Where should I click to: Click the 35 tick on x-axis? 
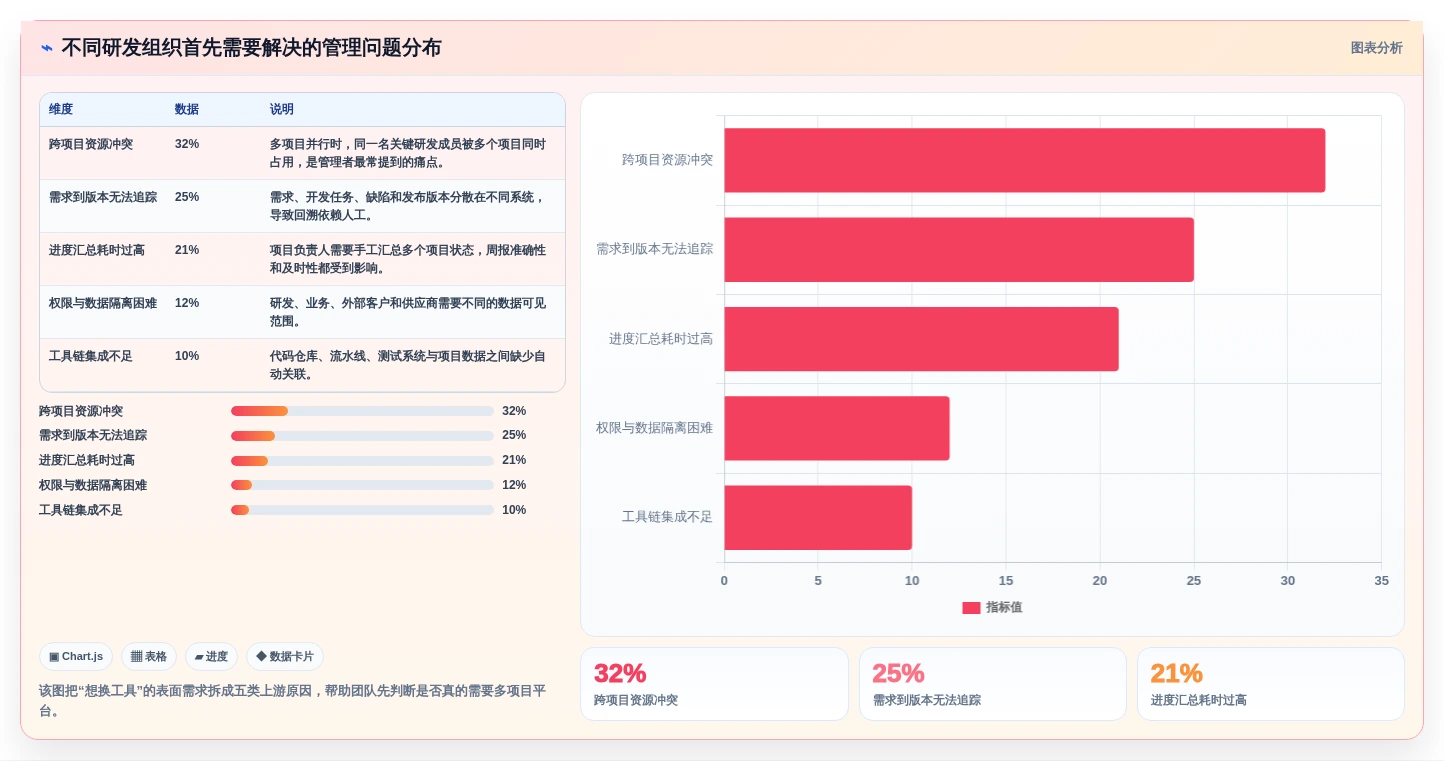(1381, 581)
